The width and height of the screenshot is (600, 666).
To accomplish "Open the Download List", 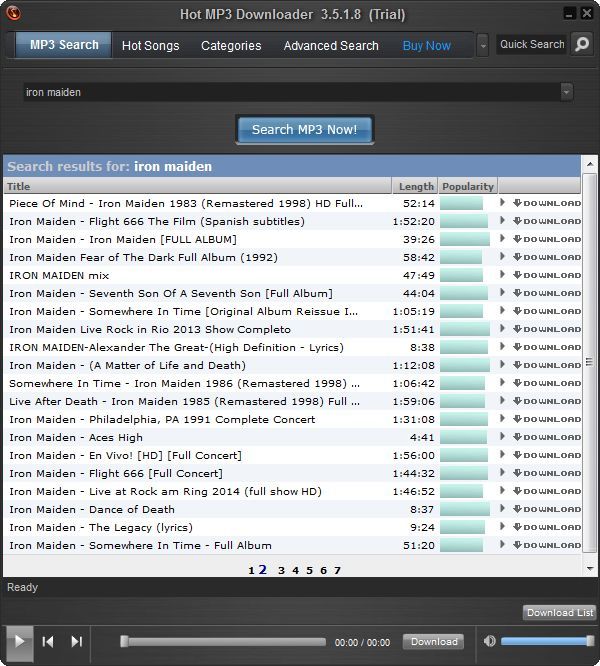I will pyautogui.click(x=560, y=612).
